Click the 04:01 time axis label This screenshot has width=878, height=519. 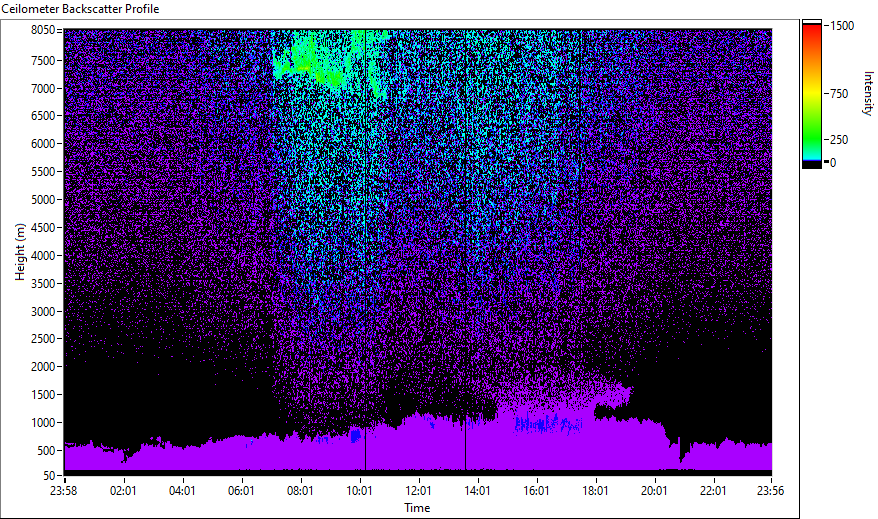183,491
